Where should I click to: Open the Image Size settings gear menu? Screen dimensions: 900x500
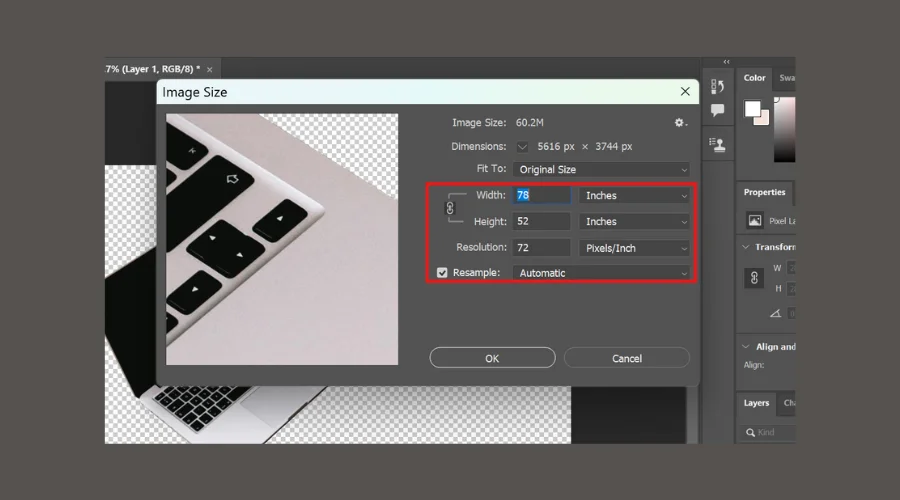(x=680, y=123)
